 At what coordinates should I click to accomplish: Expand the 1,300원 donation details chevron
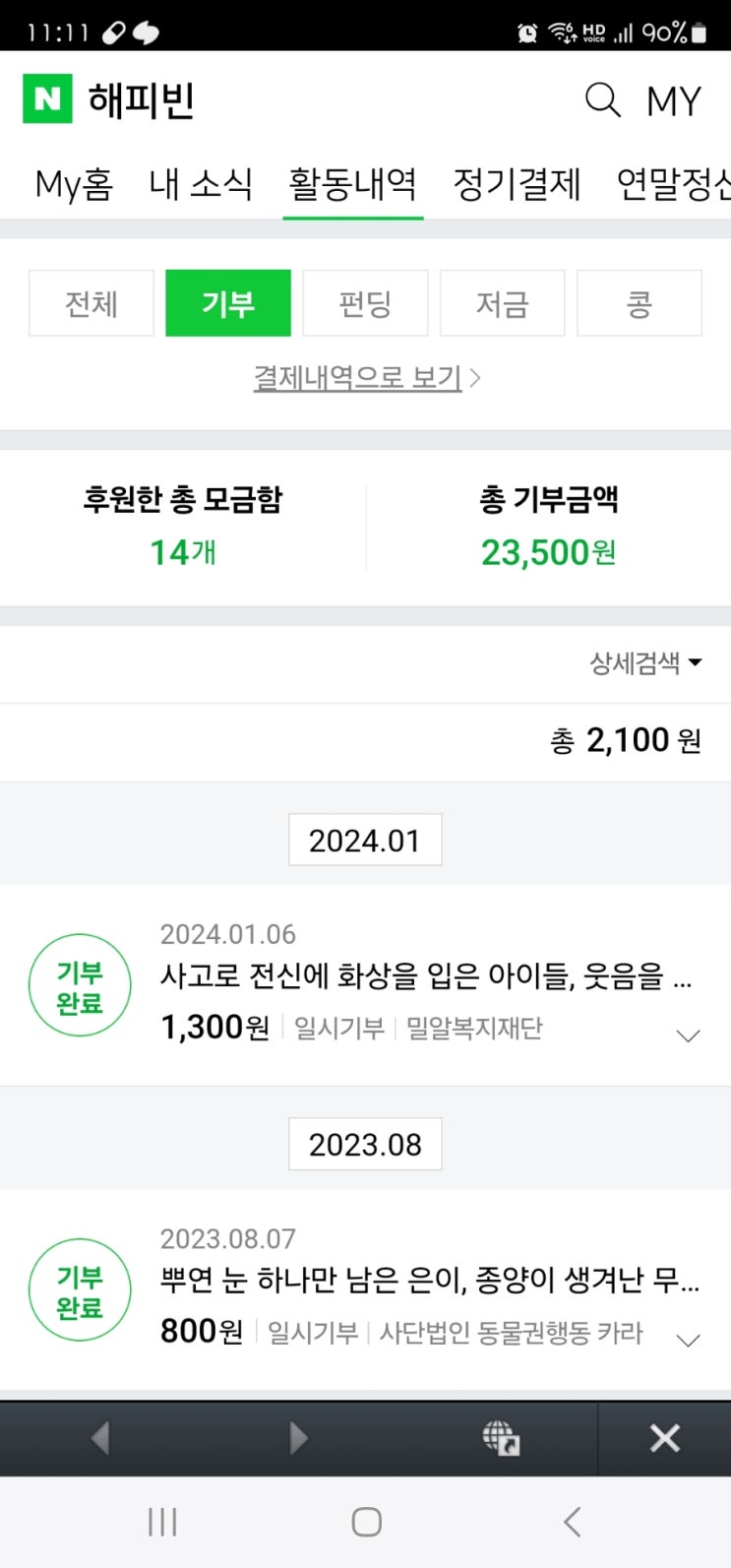[689, 1035]
